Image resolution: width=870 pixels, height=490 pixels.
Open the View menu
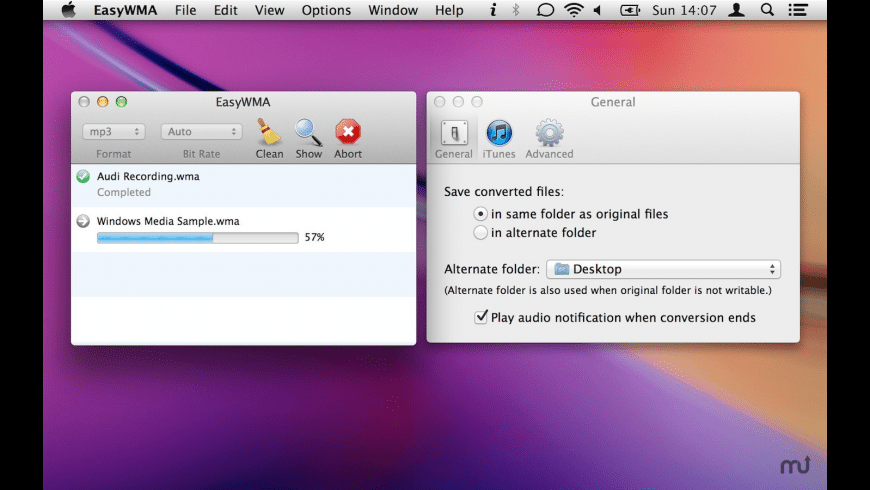(x=270, y=10)
